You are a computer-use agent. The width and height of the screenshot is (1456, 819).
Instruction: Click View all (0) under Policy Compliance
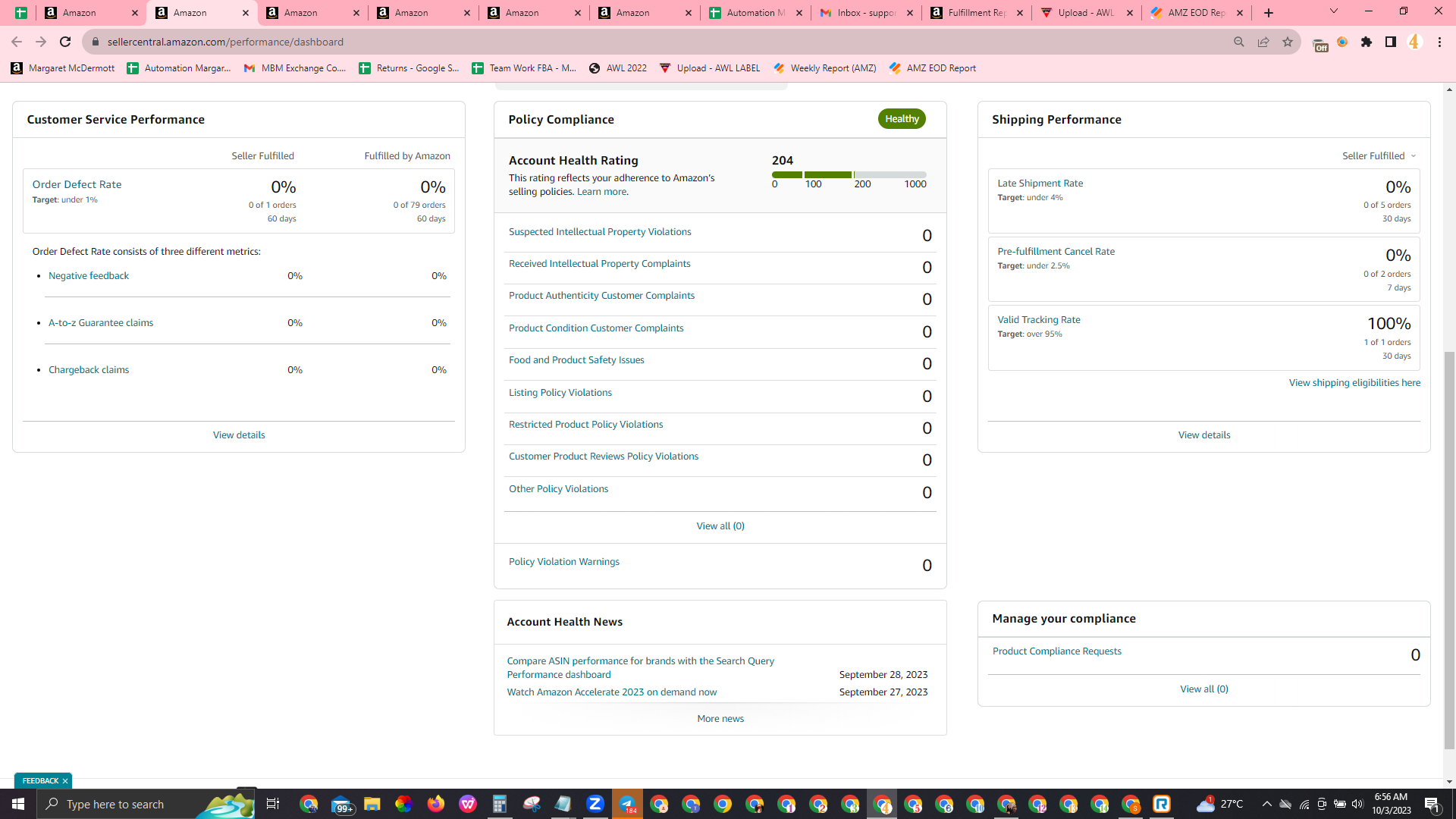click(720, 526)
